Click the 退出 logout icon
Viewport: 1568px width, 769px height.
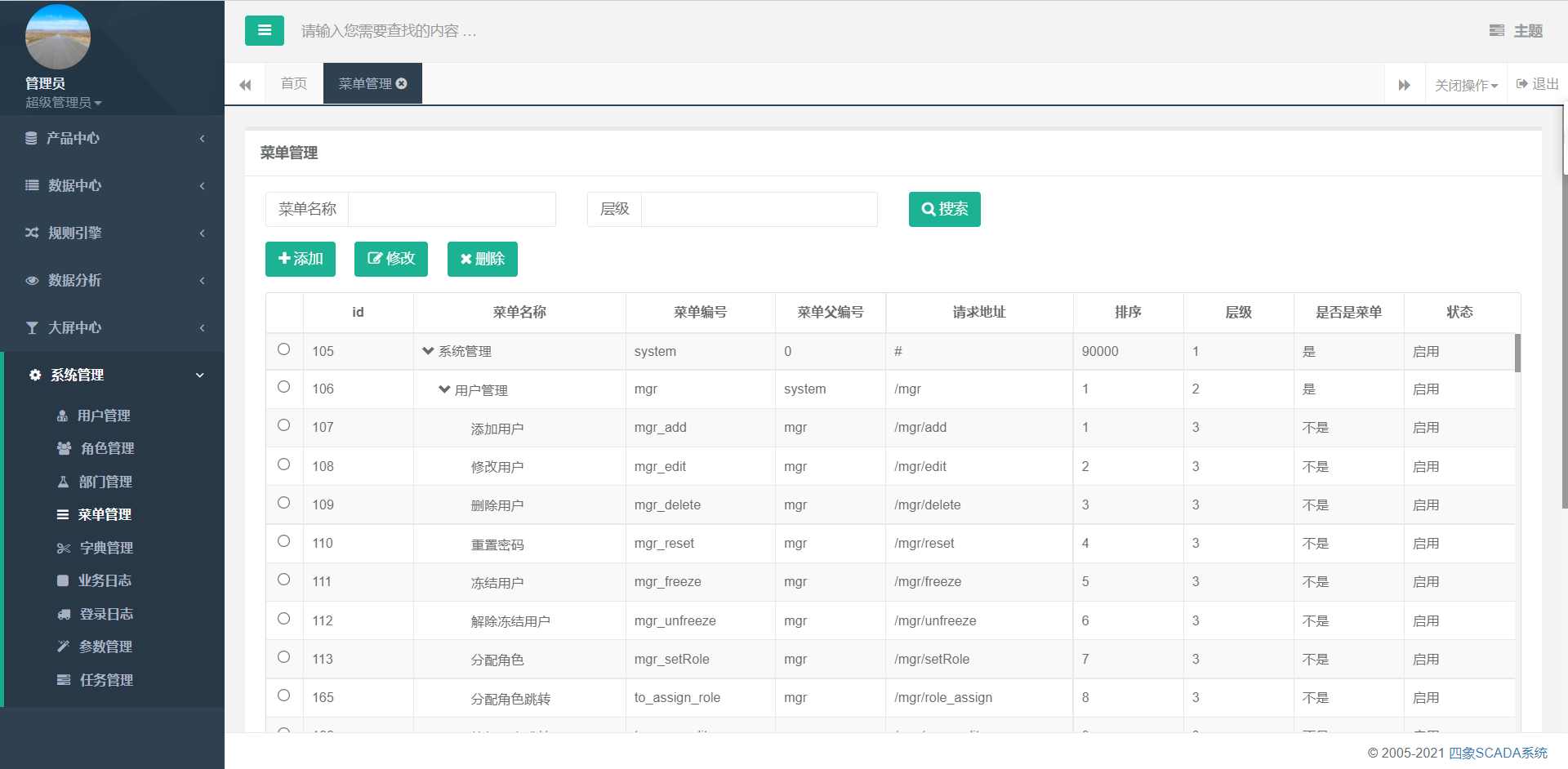[1522, 84]
